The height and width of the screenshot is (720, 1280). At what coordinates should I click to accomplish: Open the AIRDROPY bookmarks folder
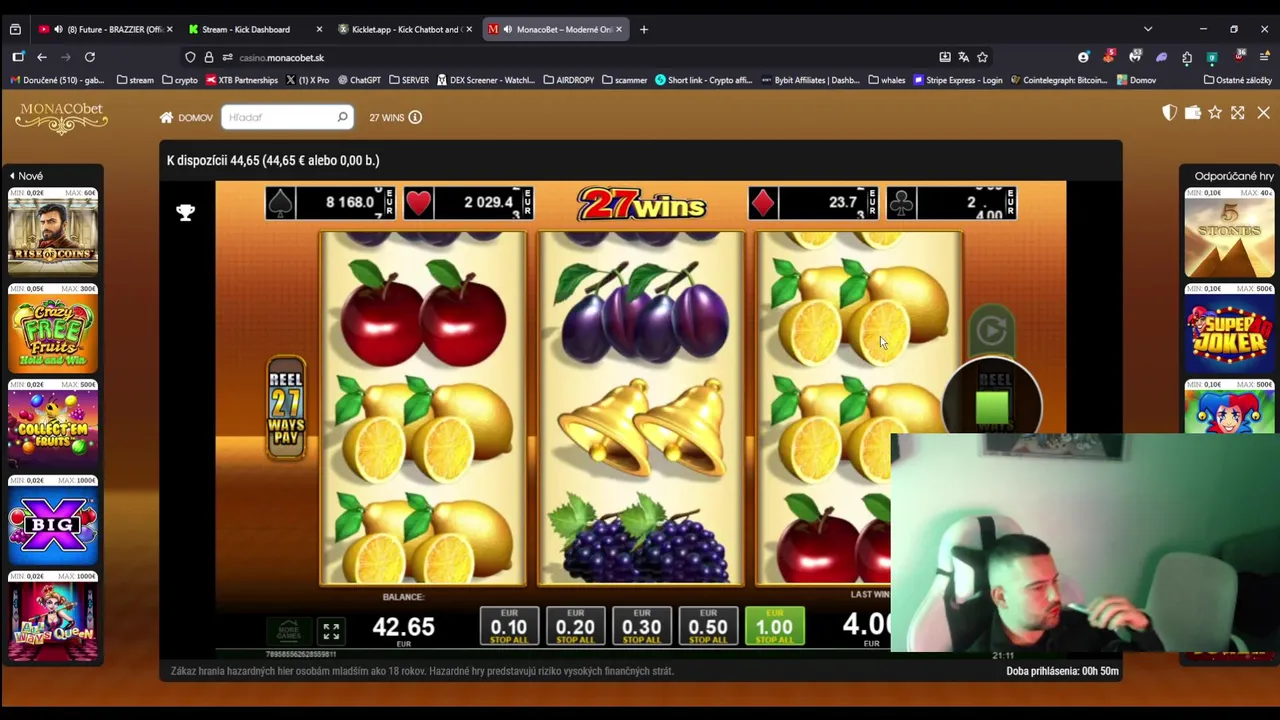pyautogui.click(x=569, y=80)
